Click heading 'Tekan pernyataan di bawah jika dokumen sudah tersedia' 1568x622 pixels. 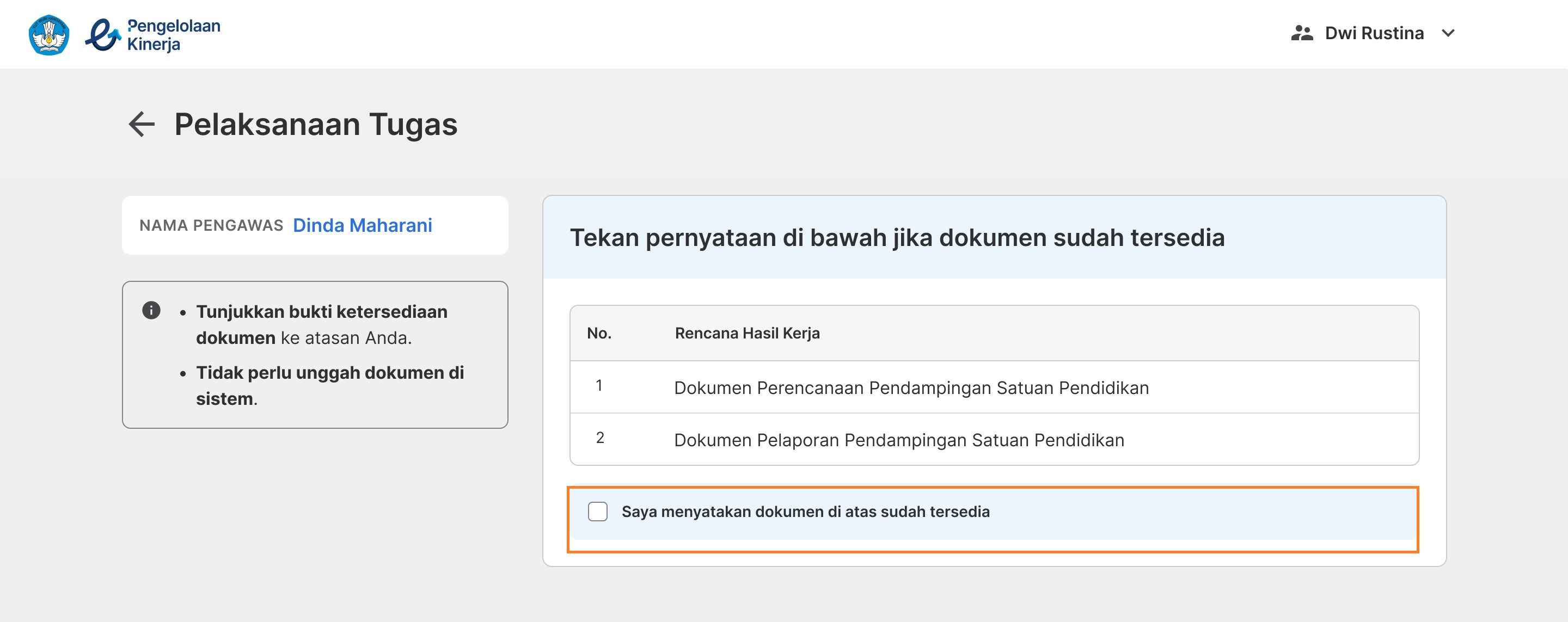pyautogui.click(x=897, y=237)
